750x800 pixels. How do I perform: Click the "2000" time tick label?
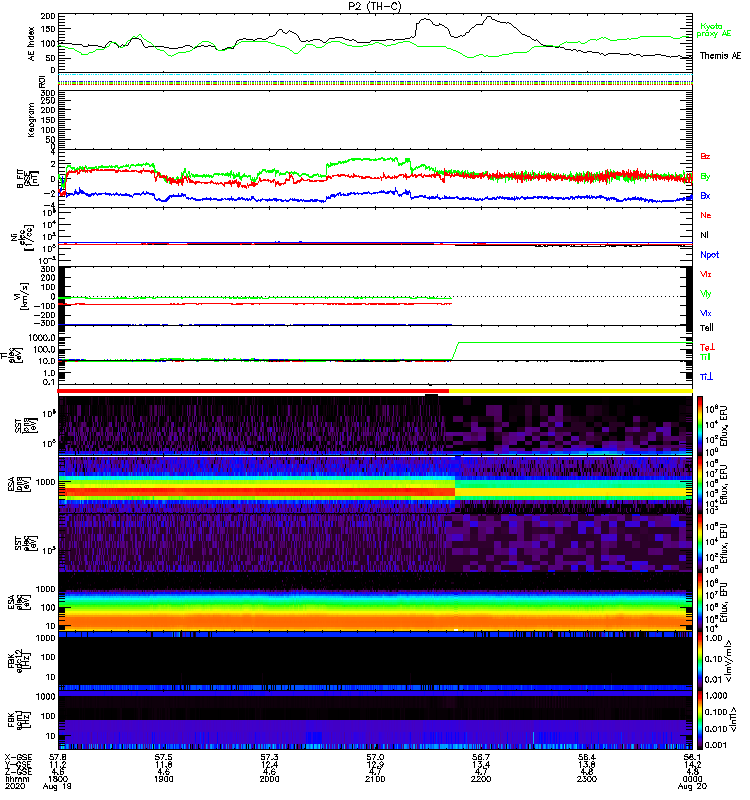[269, 779]
